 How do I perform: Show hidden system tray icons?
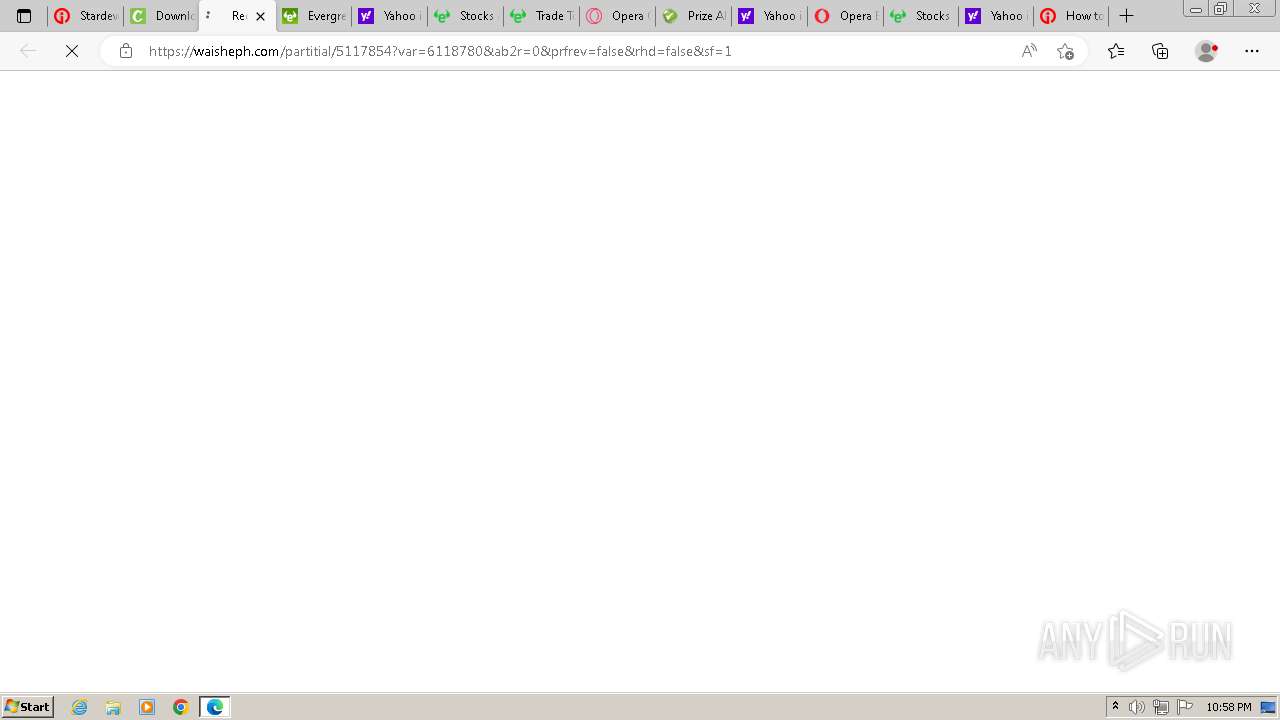pyautogui.click(x=1115, y=707)
